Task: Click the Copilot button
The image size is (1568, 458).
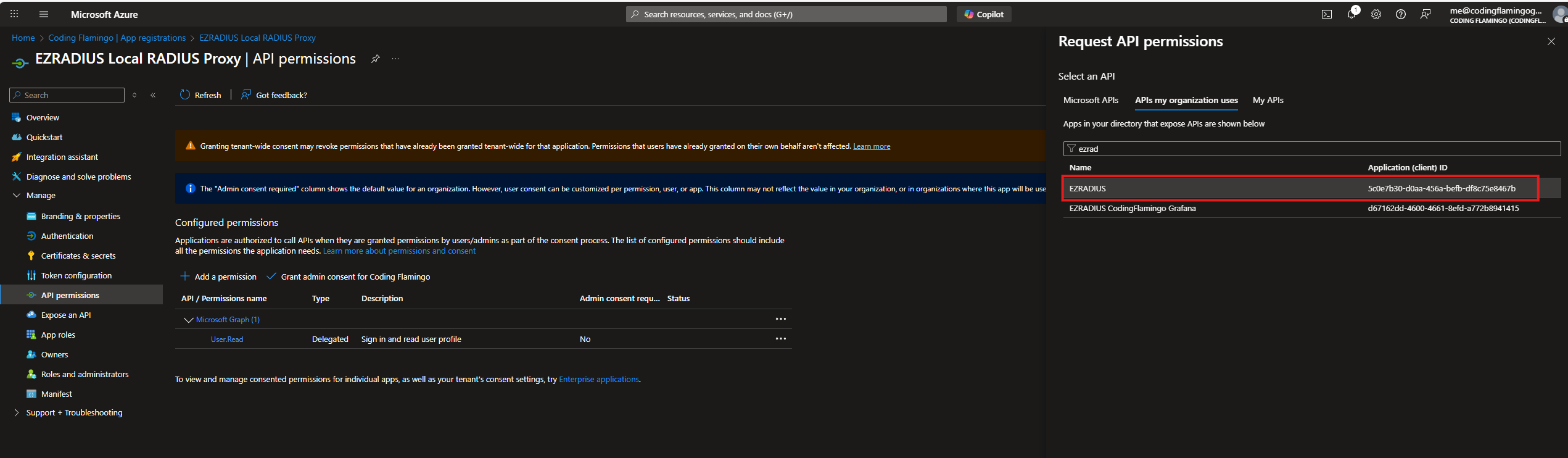Action: [x=984, y=14]
